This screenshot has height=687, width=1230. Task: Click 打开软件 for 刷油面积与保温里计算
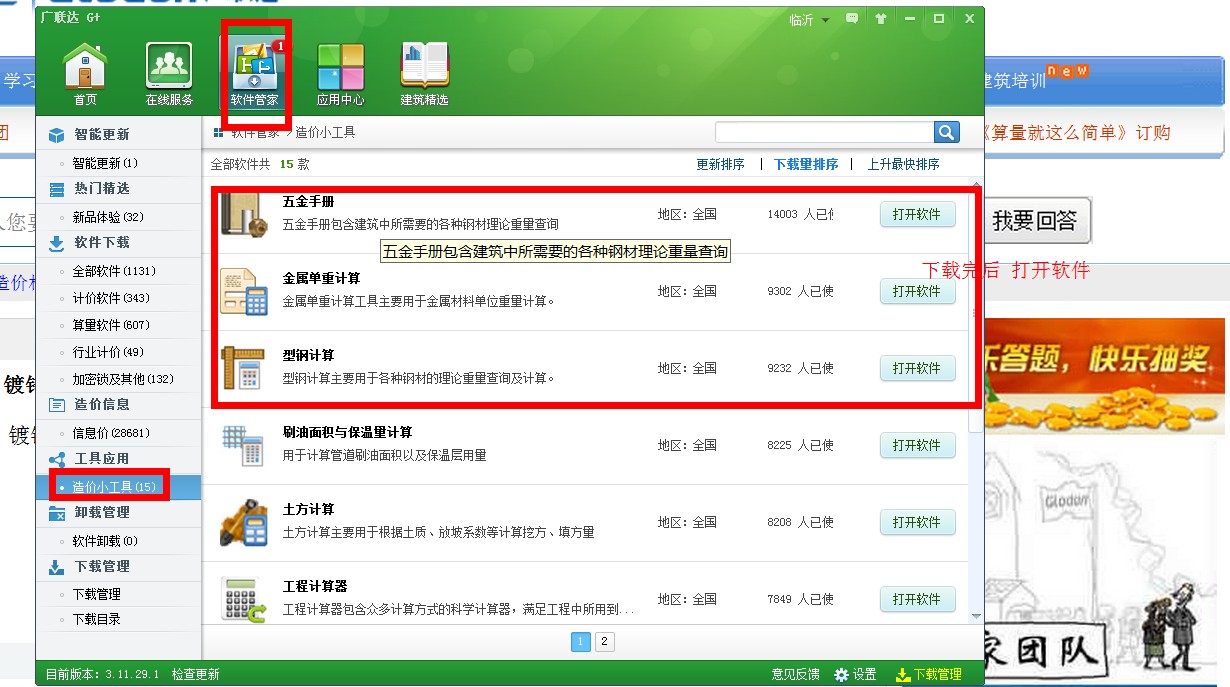pyautogui.click(x=917, y=445)
